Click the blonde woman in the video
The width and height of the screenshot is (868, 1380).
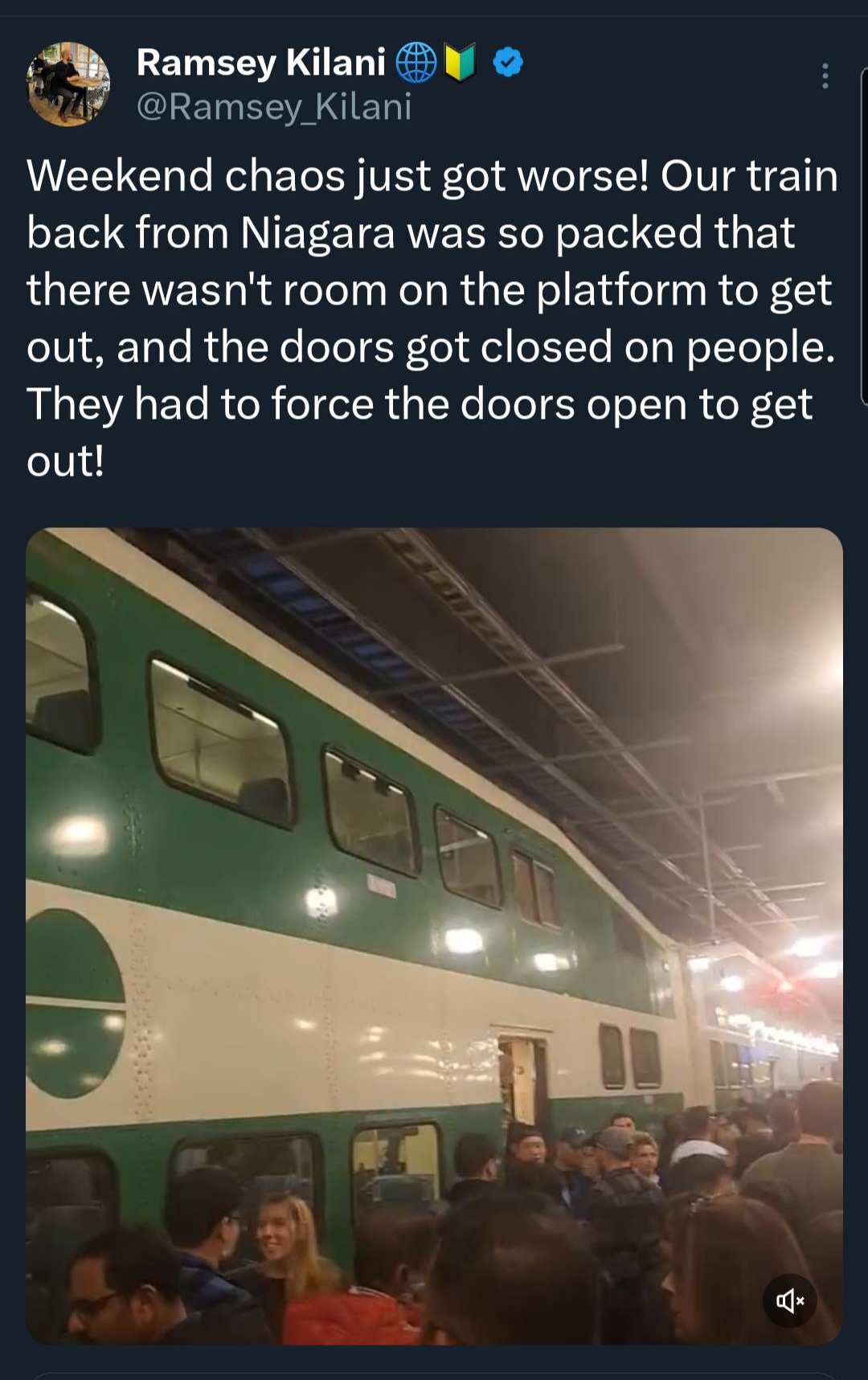[281, 1242]
